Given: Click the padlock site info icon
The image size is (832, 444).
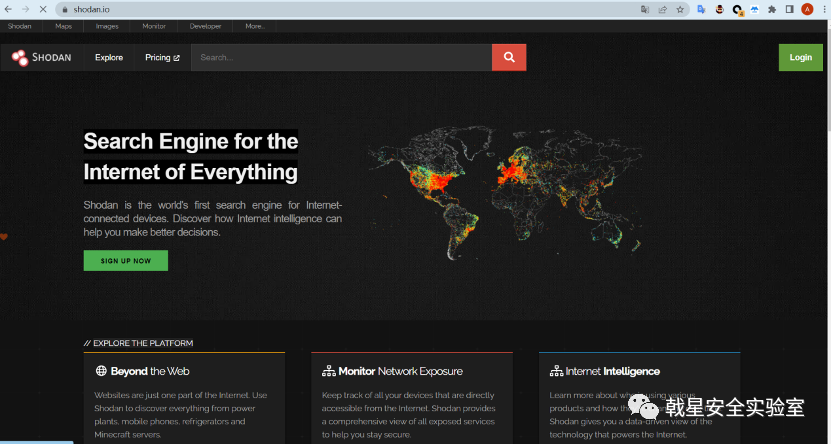Looking at the screenshot, I should [65, 10].
